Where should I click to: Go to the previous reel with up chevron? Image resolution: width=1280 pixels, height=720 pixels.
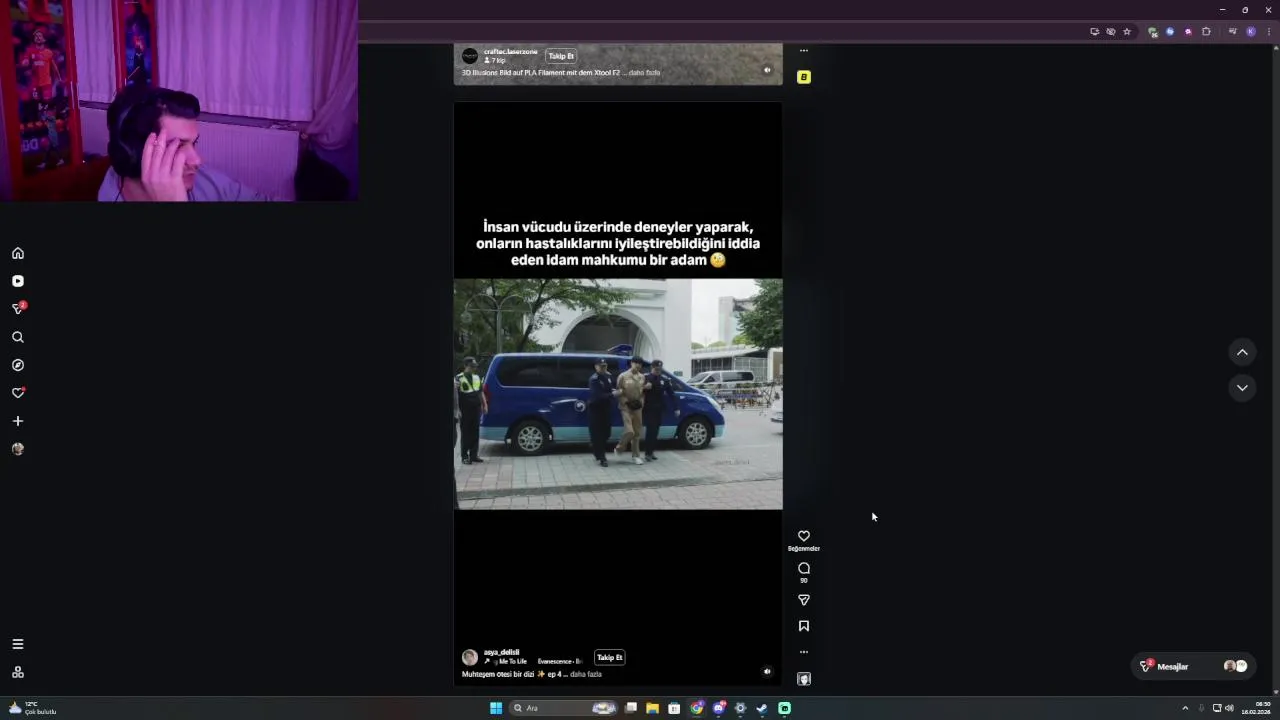point(1242,352)
